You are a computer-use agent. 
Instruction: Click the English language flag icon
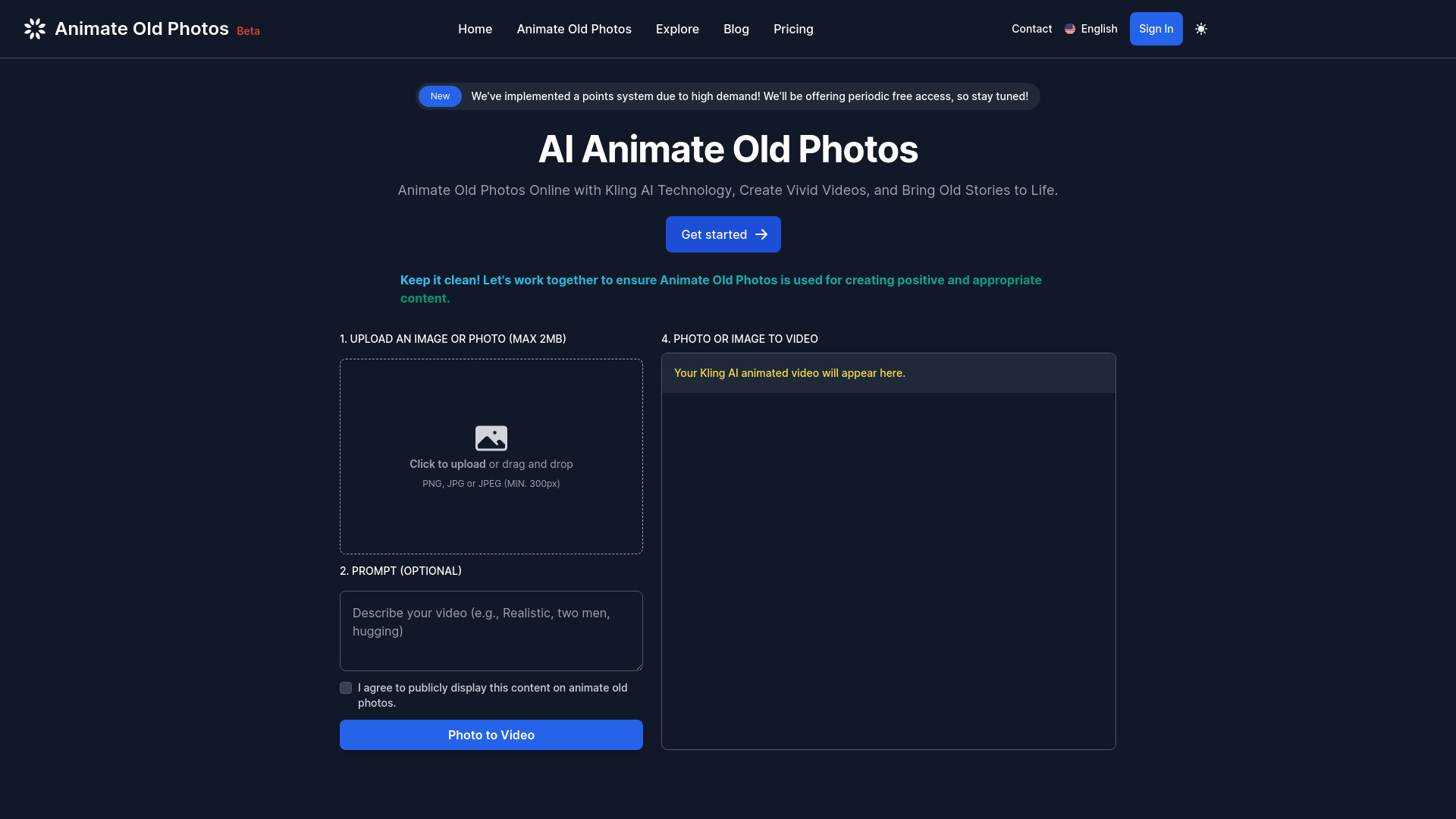[1070, 28]
